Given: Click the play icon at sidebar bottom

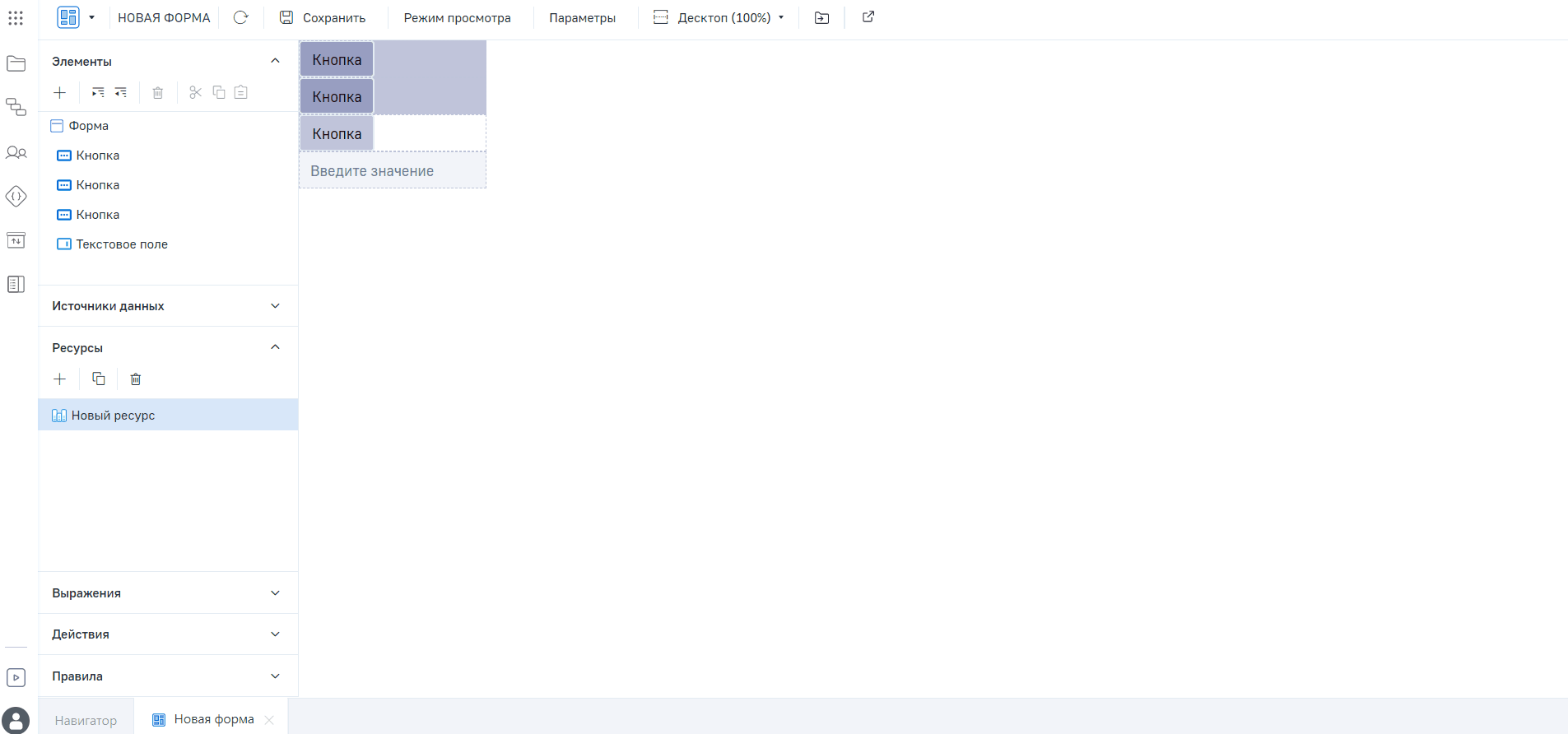Looking at the screenshot, I should [16, 677].
